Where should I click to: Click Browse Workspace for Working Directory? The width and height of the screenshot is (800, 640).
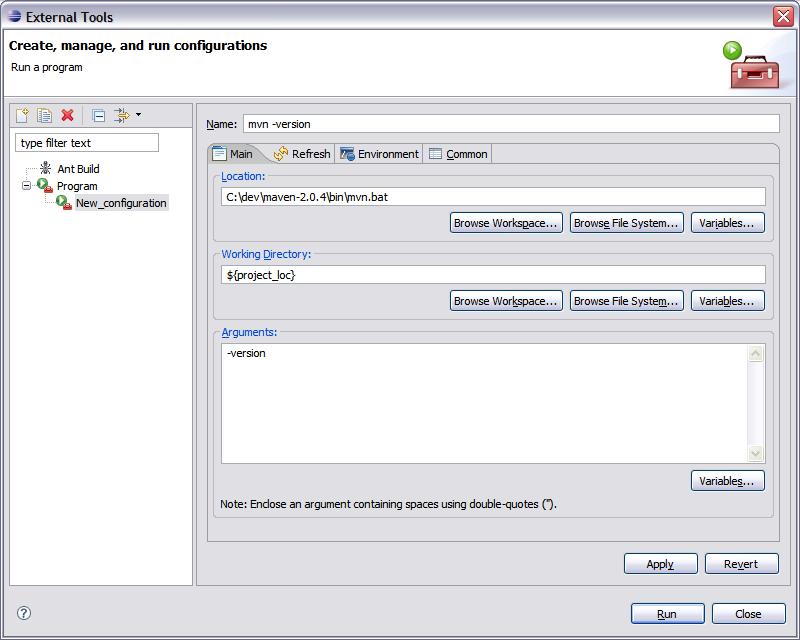click(x=505, y=301)
